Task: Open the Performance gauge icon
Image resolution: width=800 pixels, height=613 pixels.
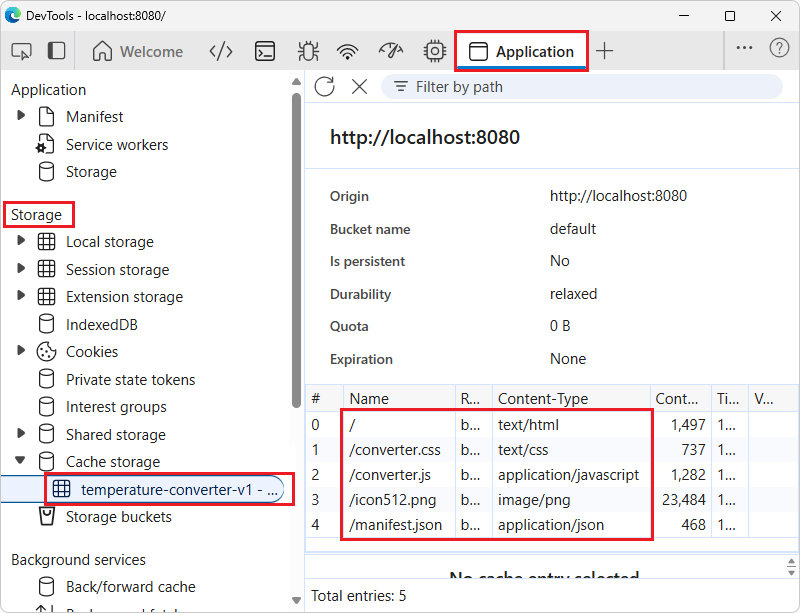Action: pyautogui.click(x=390, y=50)
